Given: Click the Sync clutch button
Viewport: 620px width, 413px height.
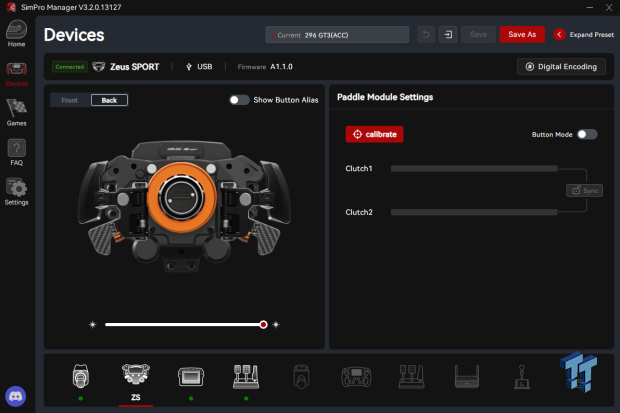Looking at the screenshot, I should coord(584,191).
